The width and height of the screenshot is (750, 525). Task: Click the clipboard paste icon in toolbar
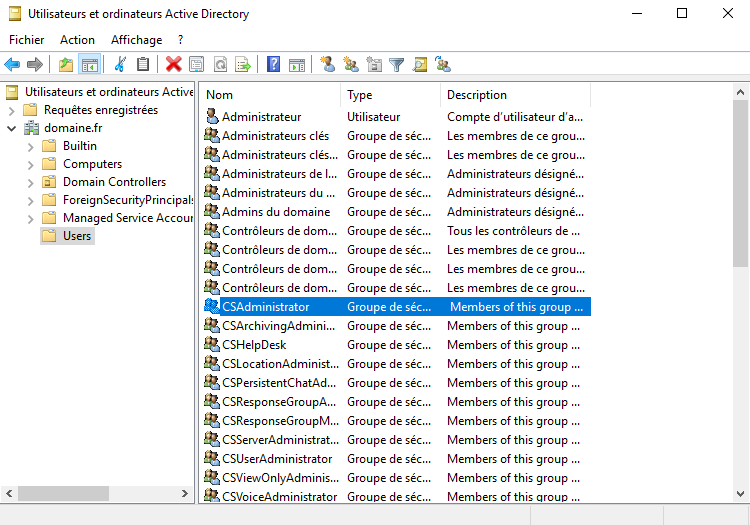(x=143, y=64)
